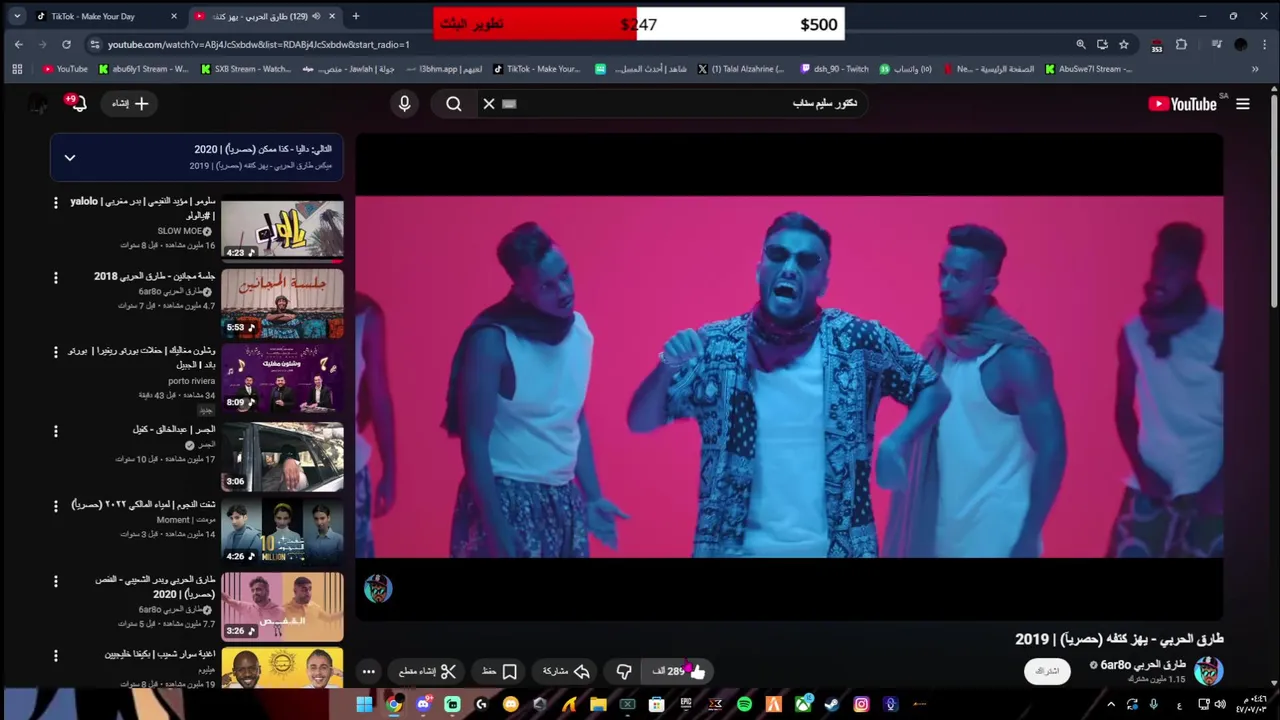Open the create (إنشاء) button in the header
The image size is (1280, 720).
tap(130, 104)
